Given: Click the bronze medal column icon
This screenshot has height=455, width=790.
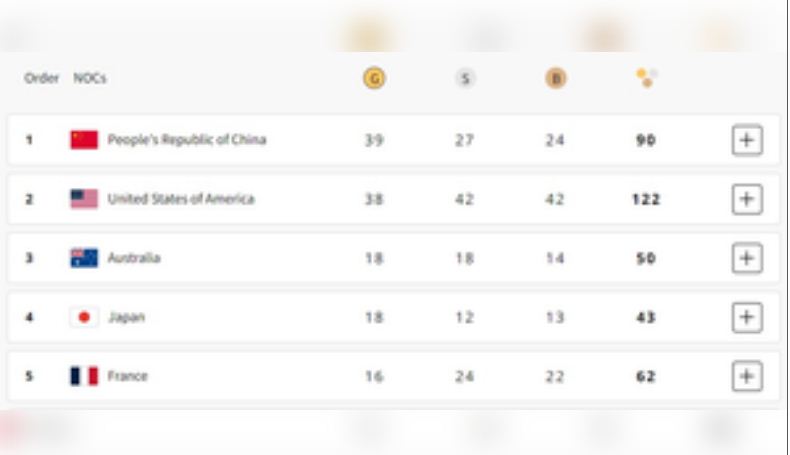Looking at the screenshot, I should click(x=555, y=78).
